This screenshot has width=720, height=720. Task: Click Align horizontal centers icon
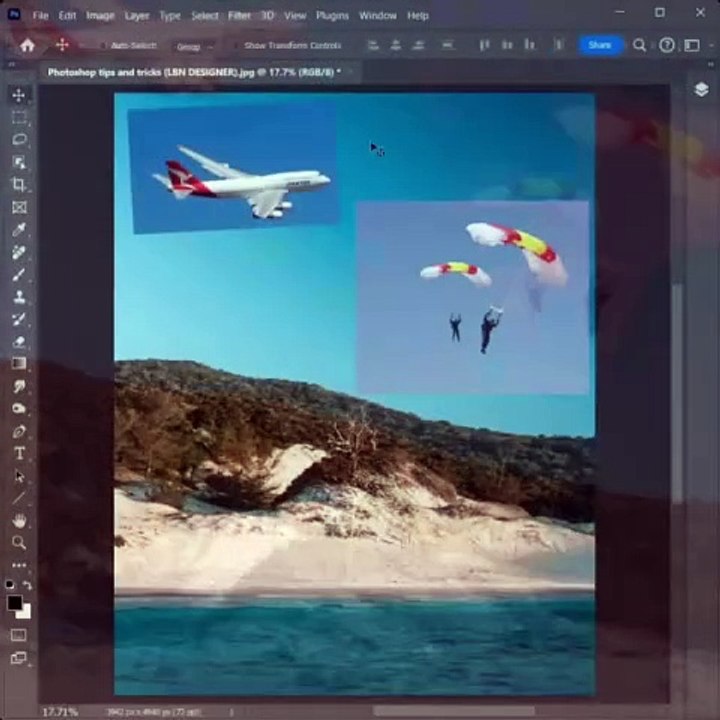[x=396, y=45]
